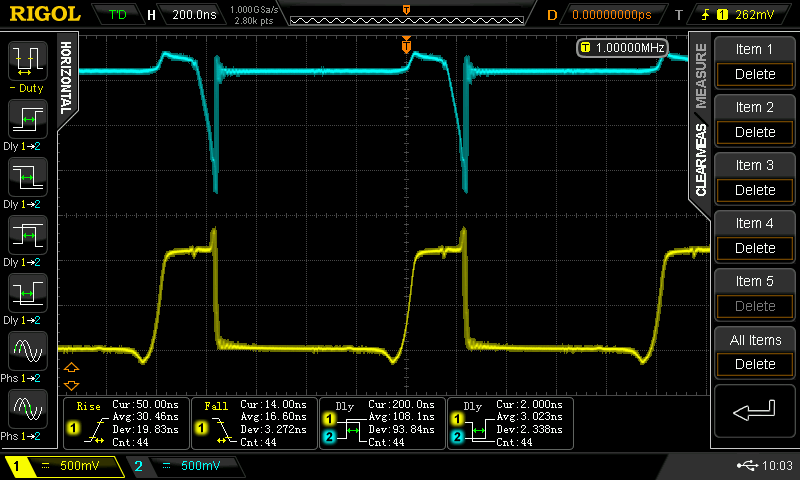Image resolution: width=800 pixels, height=480 pixels.
Task: Click the waveform memory overview bar
Action: (407, 20)
